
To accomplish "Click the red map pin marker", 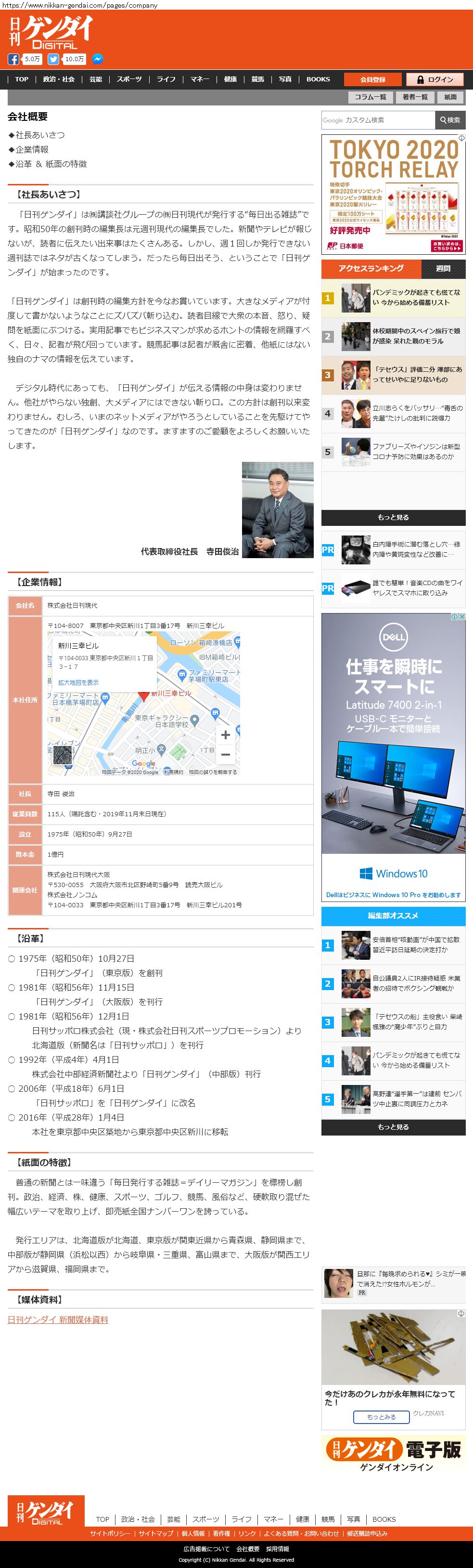I will 143,695.
